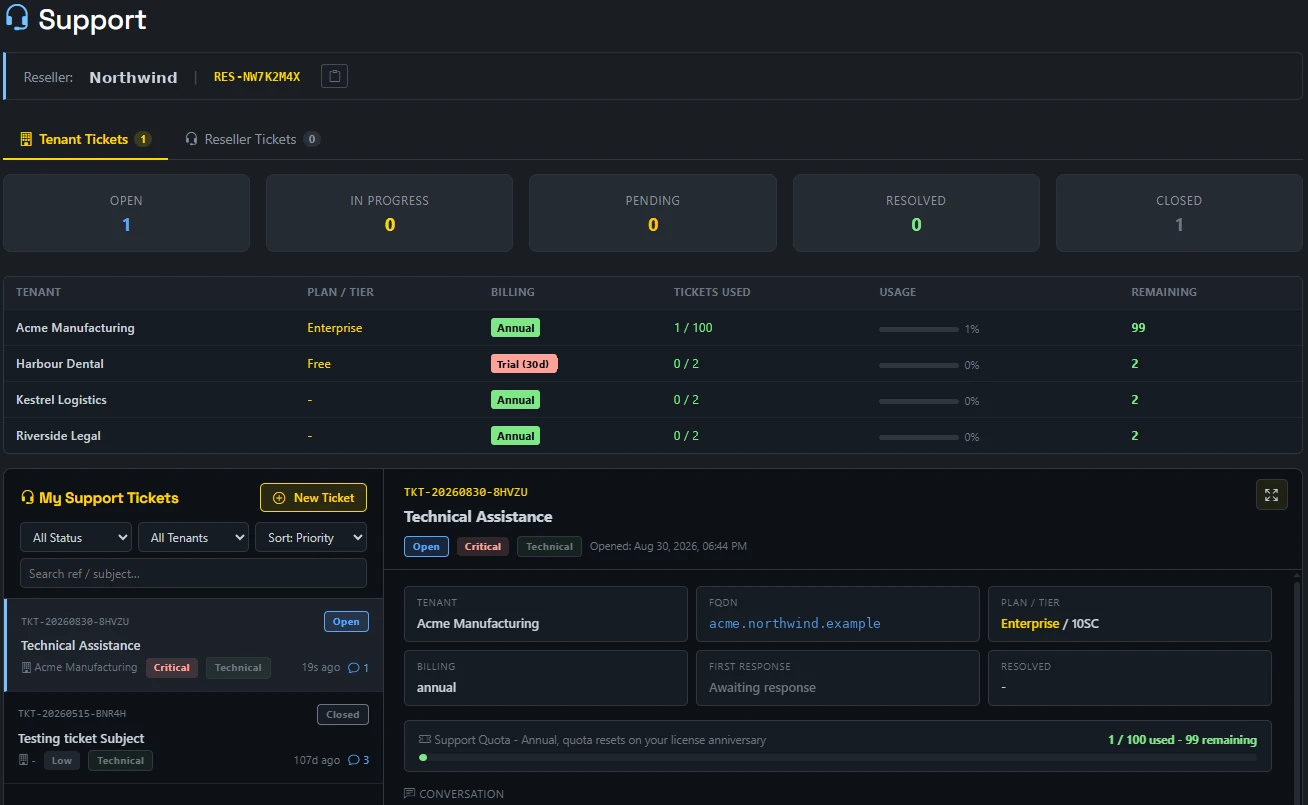This screenshot has height=805, width=1308.
Task: Click the Tenant column header
Action: coord(38,292)
